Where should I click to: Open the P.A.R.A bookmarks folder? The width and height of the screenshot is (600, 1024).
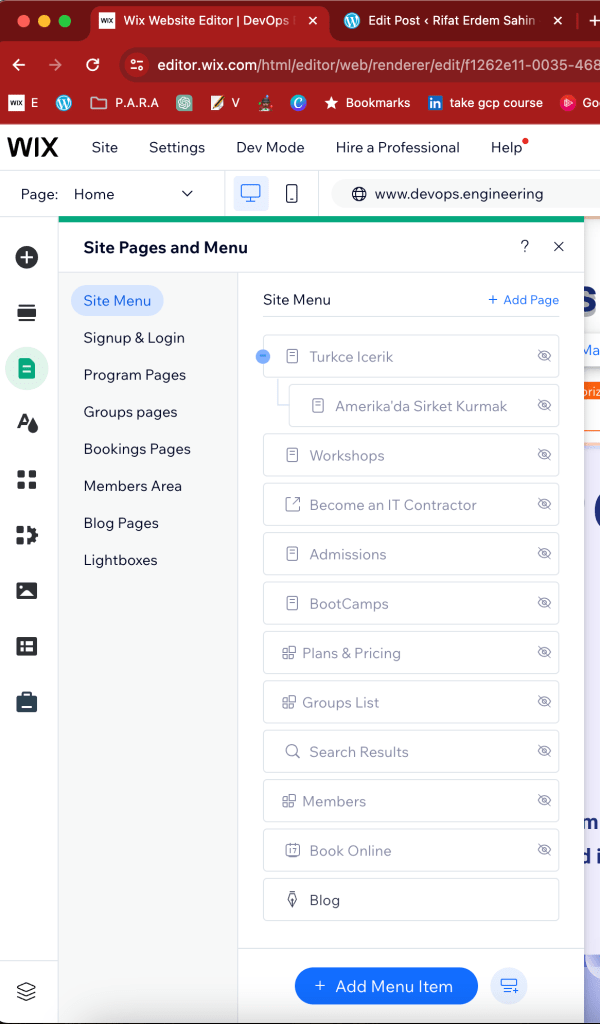point(124,103)
